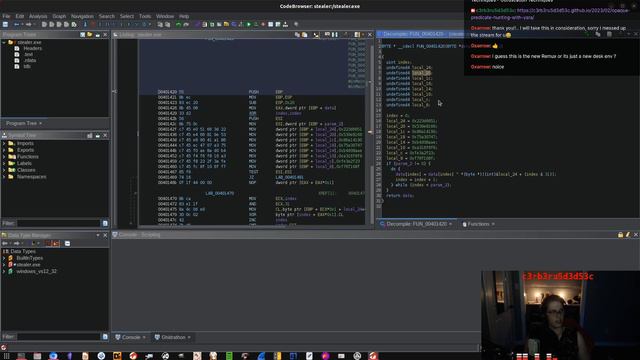This screenshot has width=640, height=360.
Task: Click the purple icon after redo arrow
Action: [198, 24]
